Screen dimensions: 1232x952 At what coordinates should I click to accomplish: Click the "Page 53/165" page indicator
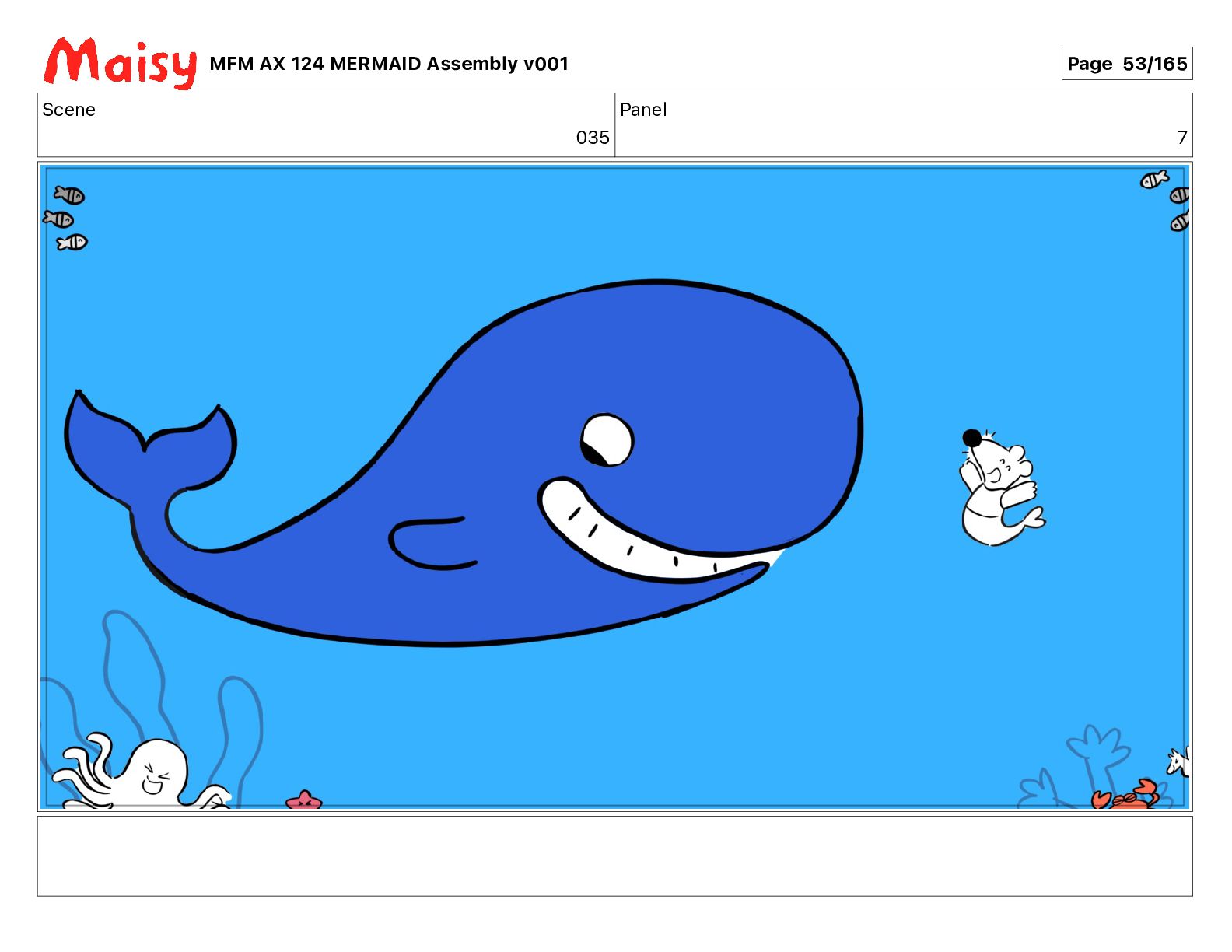(1127, 64)
